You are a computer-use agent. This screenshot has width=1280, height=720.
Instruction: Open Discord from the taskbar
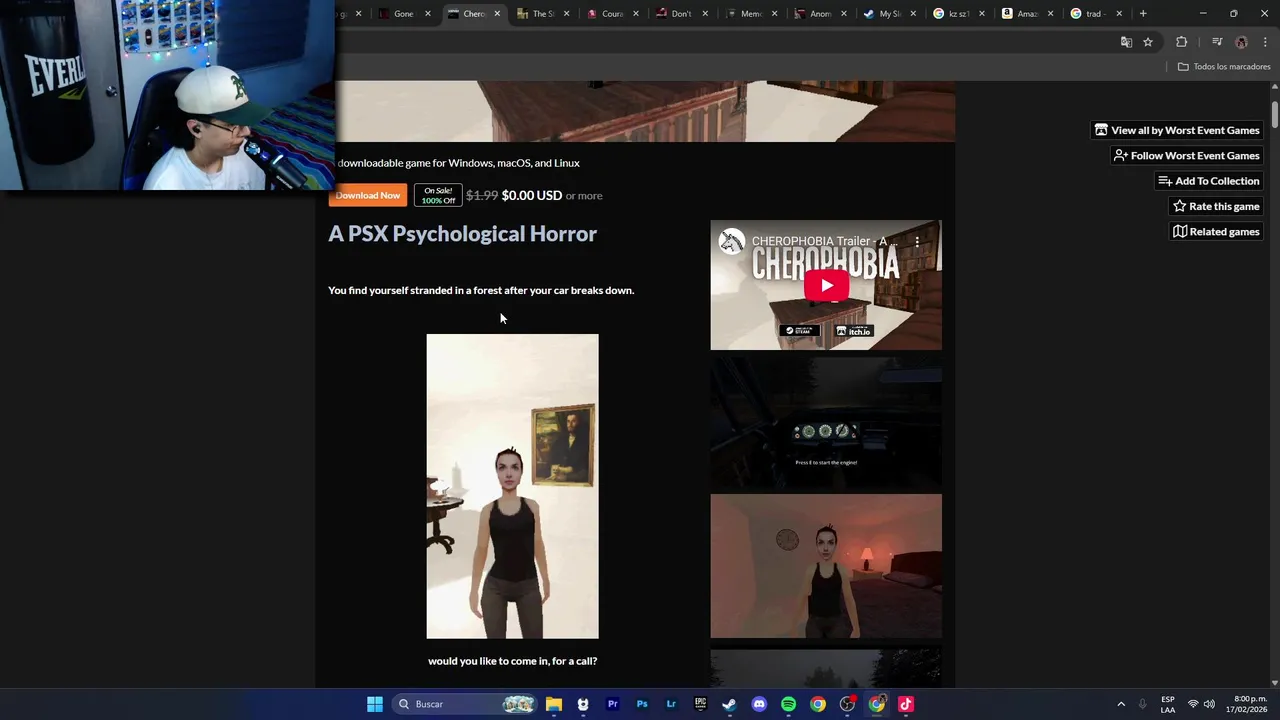tap(759, 704)
